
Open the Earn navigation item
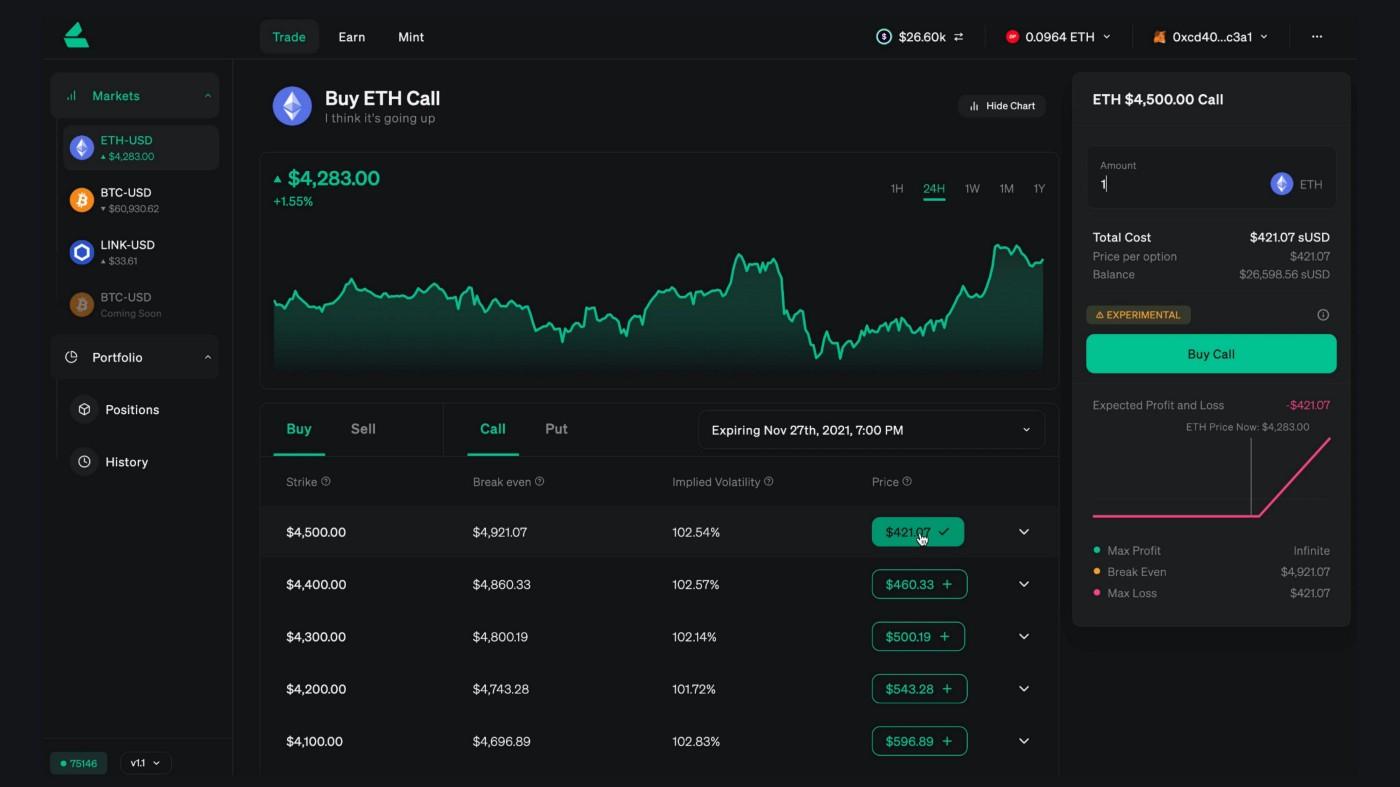click(351, 36)
